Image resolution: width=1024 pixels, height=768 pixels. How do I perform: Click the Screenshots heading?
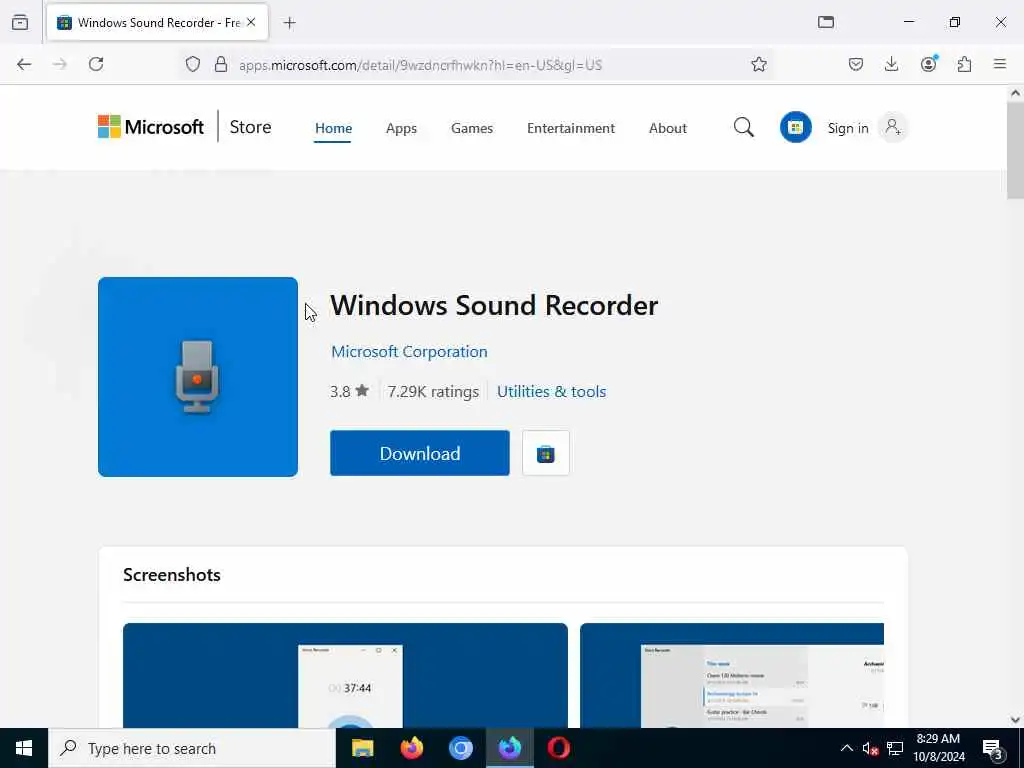172,575
